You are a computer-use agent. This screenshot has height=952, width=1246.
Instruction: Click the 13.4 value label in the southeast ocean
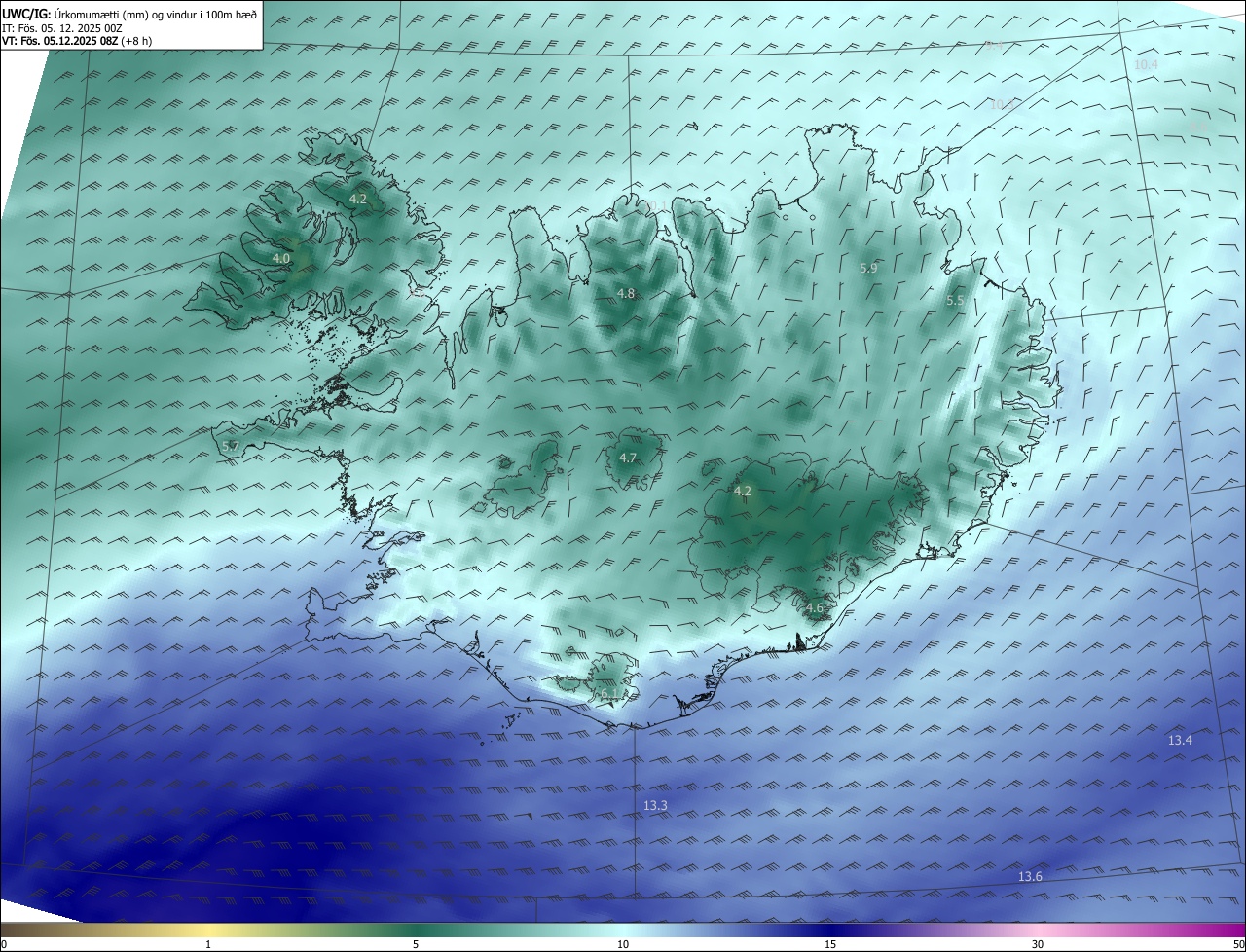(1180, 741)
